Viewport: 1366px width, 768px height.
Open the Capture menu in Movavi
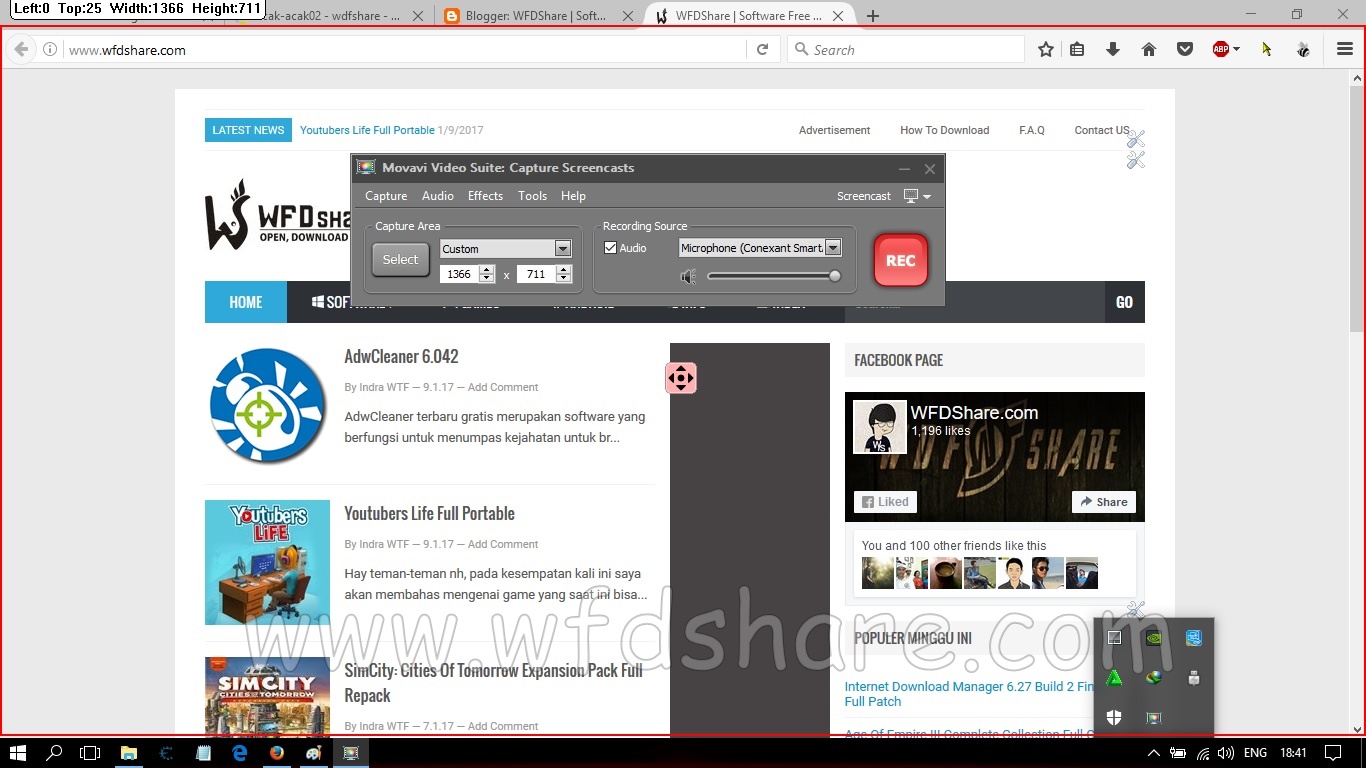386,196
